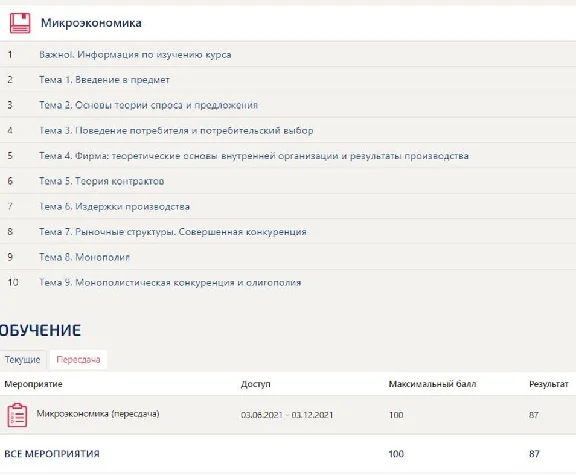The image size is (576, 475).
Task: Click the Мероприятие column header
Action: 33,384
